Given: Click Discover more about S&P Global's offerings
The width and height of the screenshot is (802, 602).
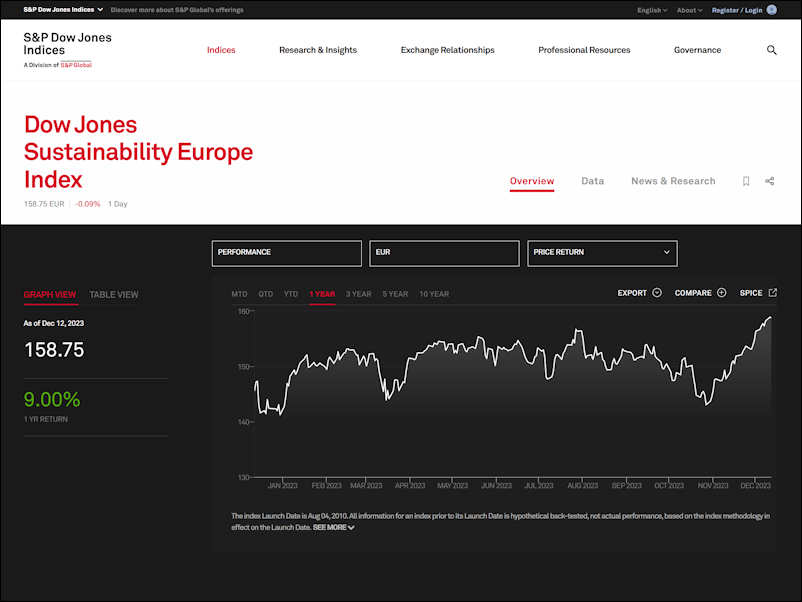Looking at the screenshot, I should click(x=177, y=10).
